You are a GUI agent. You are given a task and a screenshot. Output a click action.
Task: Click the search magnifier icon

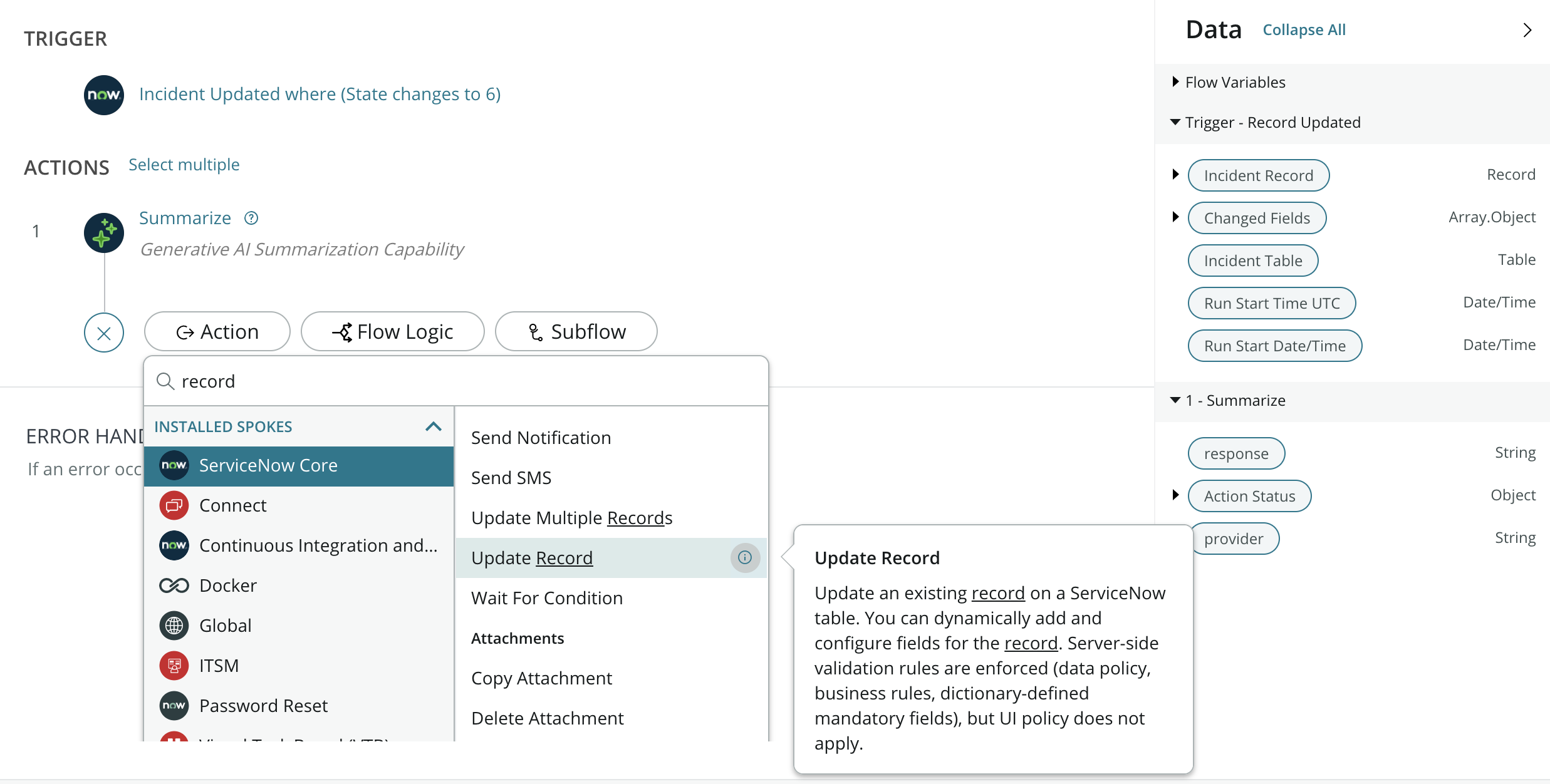165,381
